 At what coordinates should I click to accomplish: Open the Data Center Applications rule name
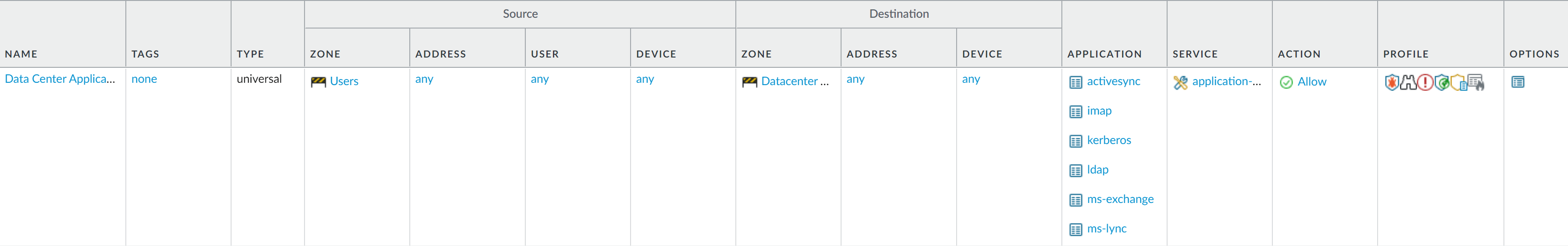[x=60, y=79]
